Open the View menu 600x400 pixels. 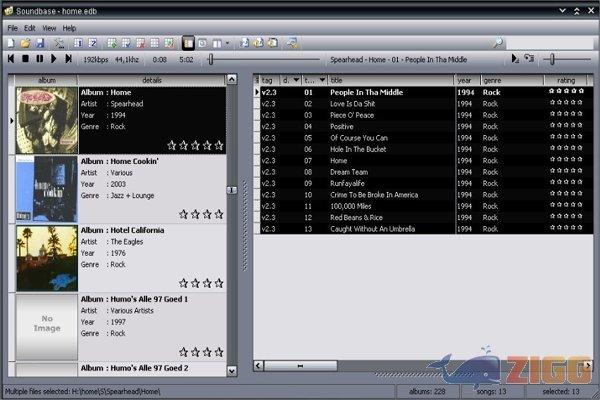pyautogui.click(x=49, y=28)
